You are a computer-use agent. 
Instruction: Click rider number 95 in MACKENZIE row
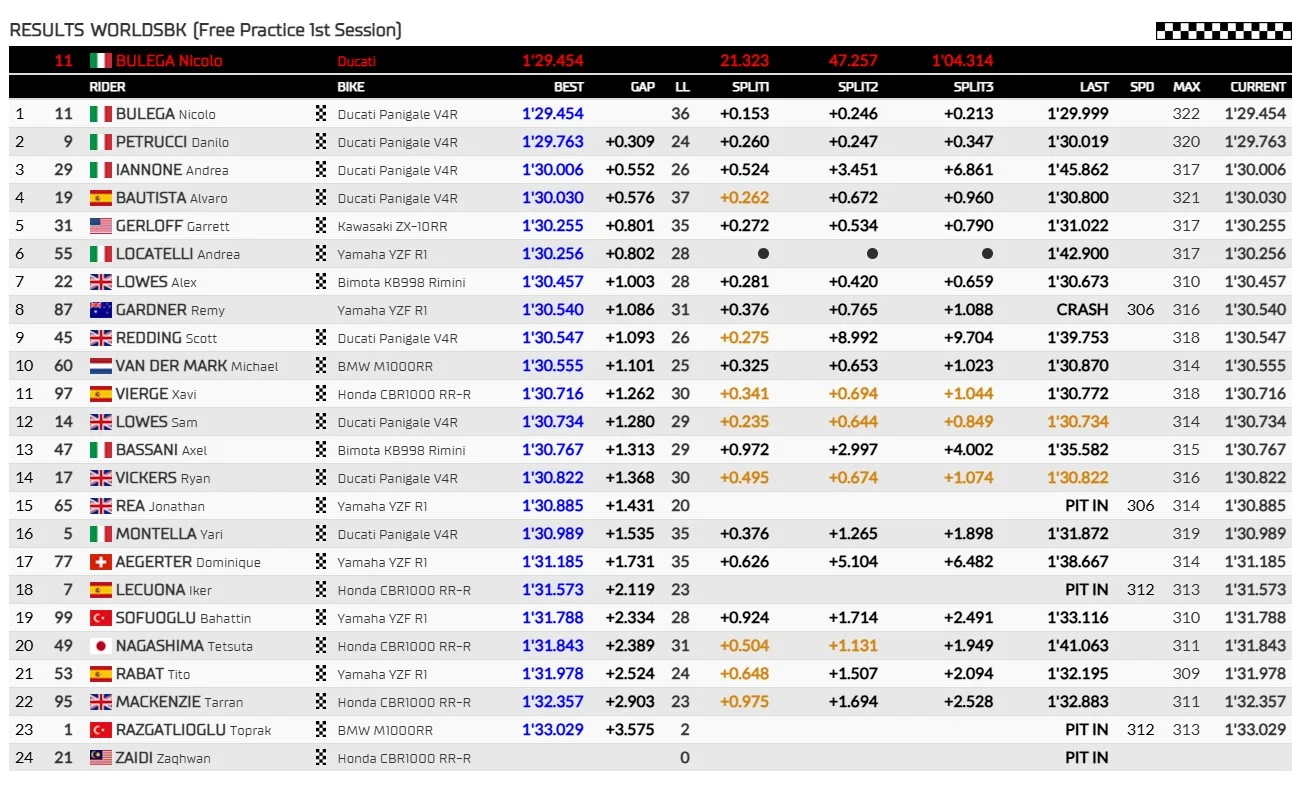click(64, 702)
